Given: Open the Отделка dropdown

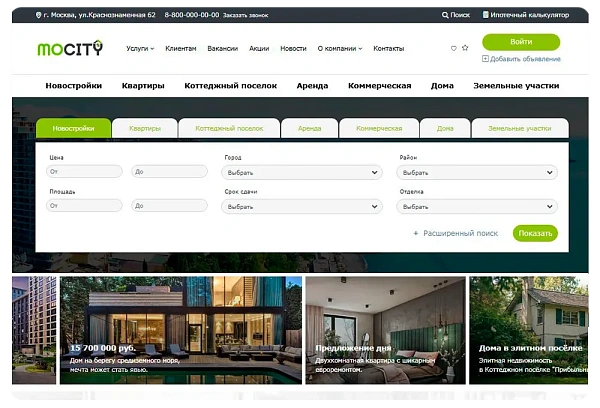Looking at the screenshot, I should click(x=477, y=206).
